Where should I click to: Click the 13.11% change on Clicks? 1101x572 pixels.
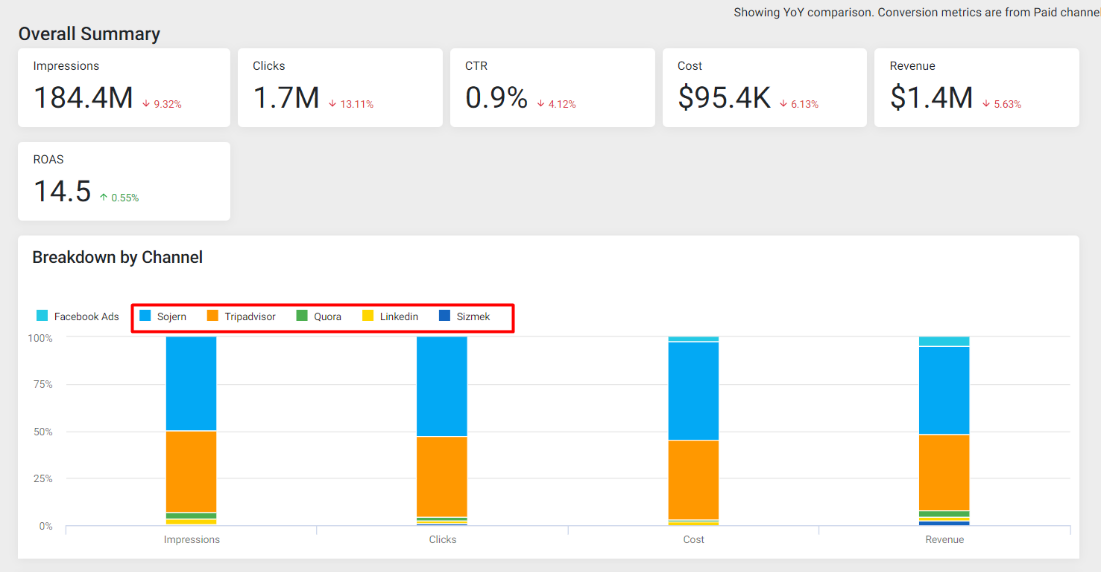coord(357,104)
